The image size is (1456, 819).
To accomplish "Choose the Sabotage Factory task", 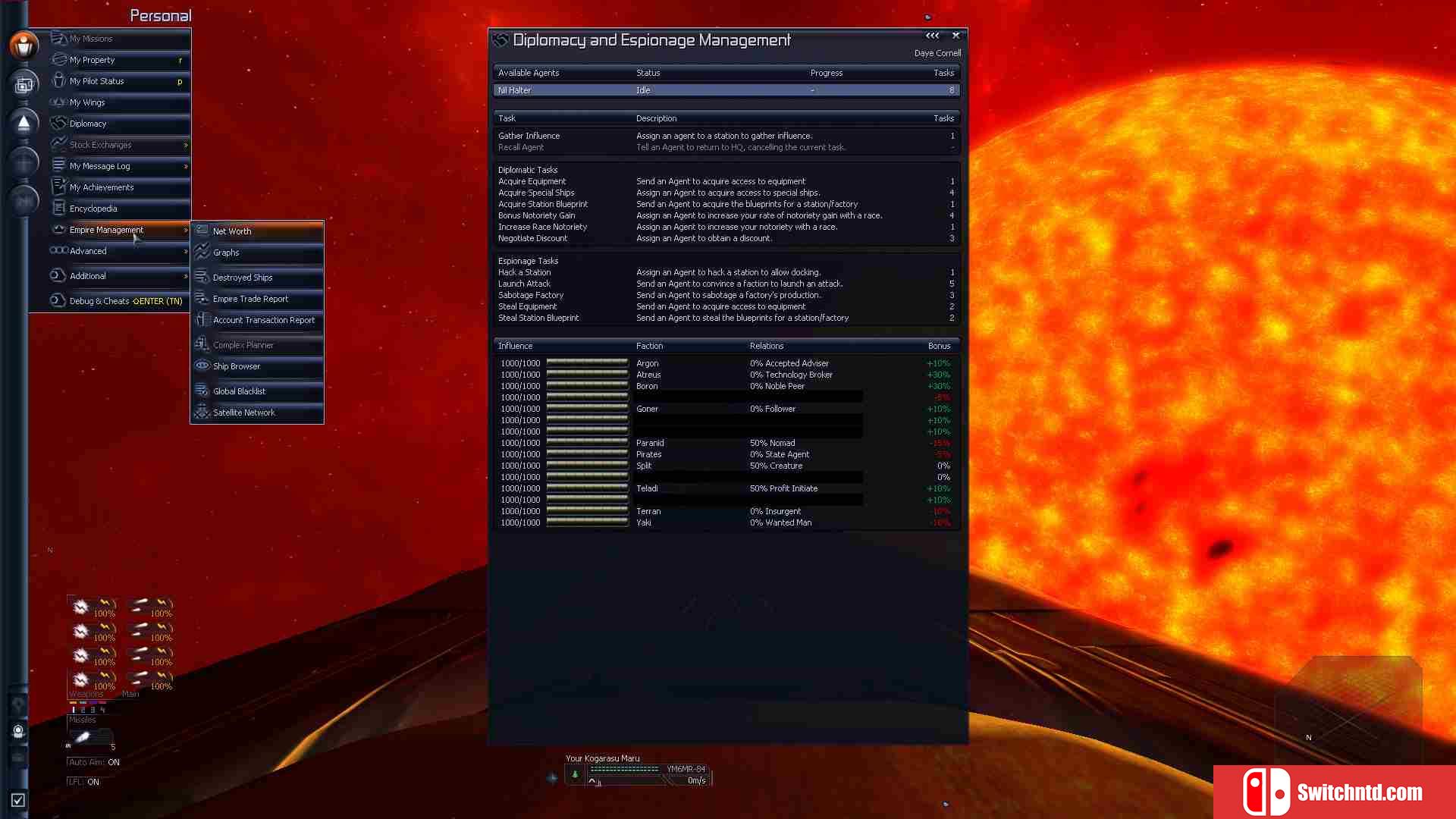I will (726, 295).
